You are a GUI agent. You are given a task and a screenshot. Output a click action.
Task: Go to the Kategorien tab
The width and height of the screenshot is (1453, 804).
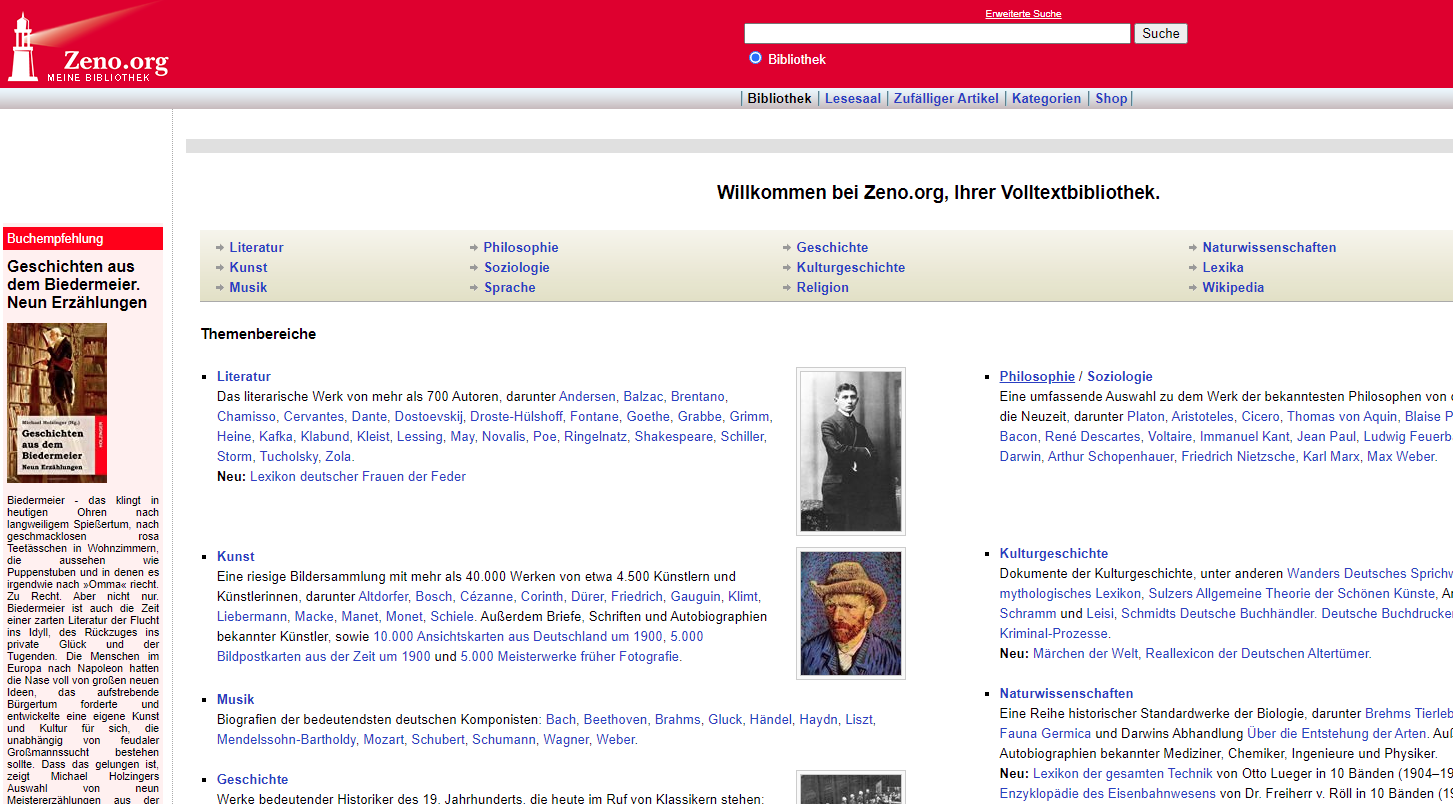pos(1046,98)
